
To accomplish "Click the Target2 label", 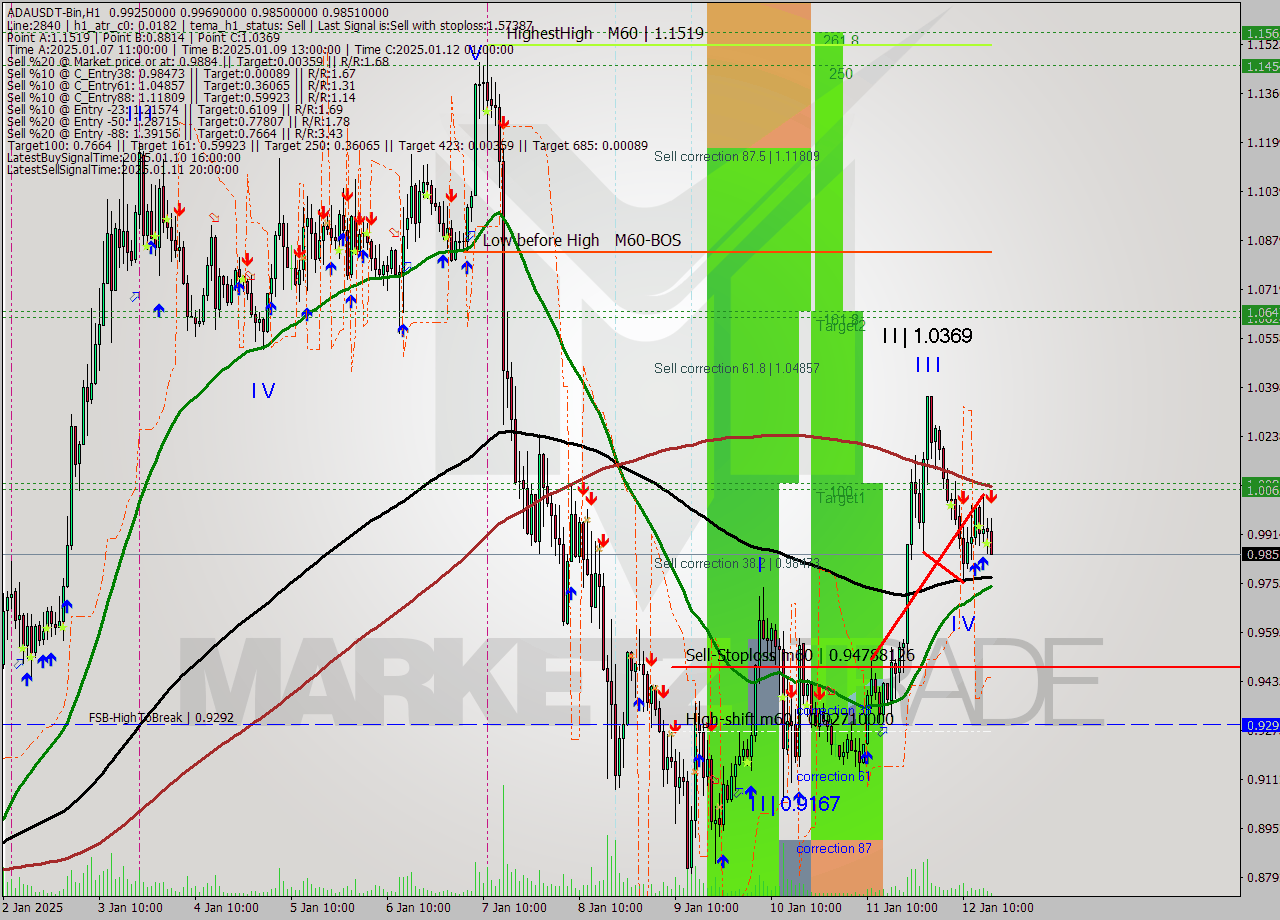I will [x=841, y=326].
